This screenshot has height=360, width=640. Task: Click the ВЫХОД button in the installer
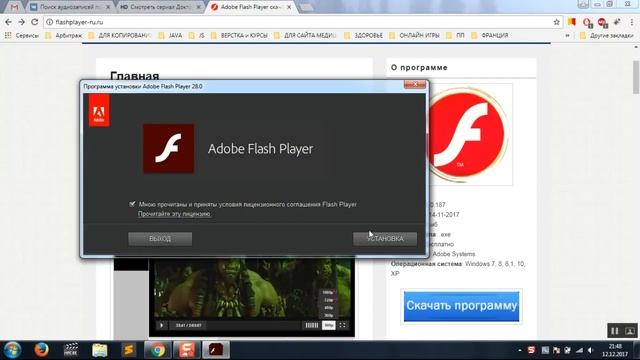[x=160, y=239]
